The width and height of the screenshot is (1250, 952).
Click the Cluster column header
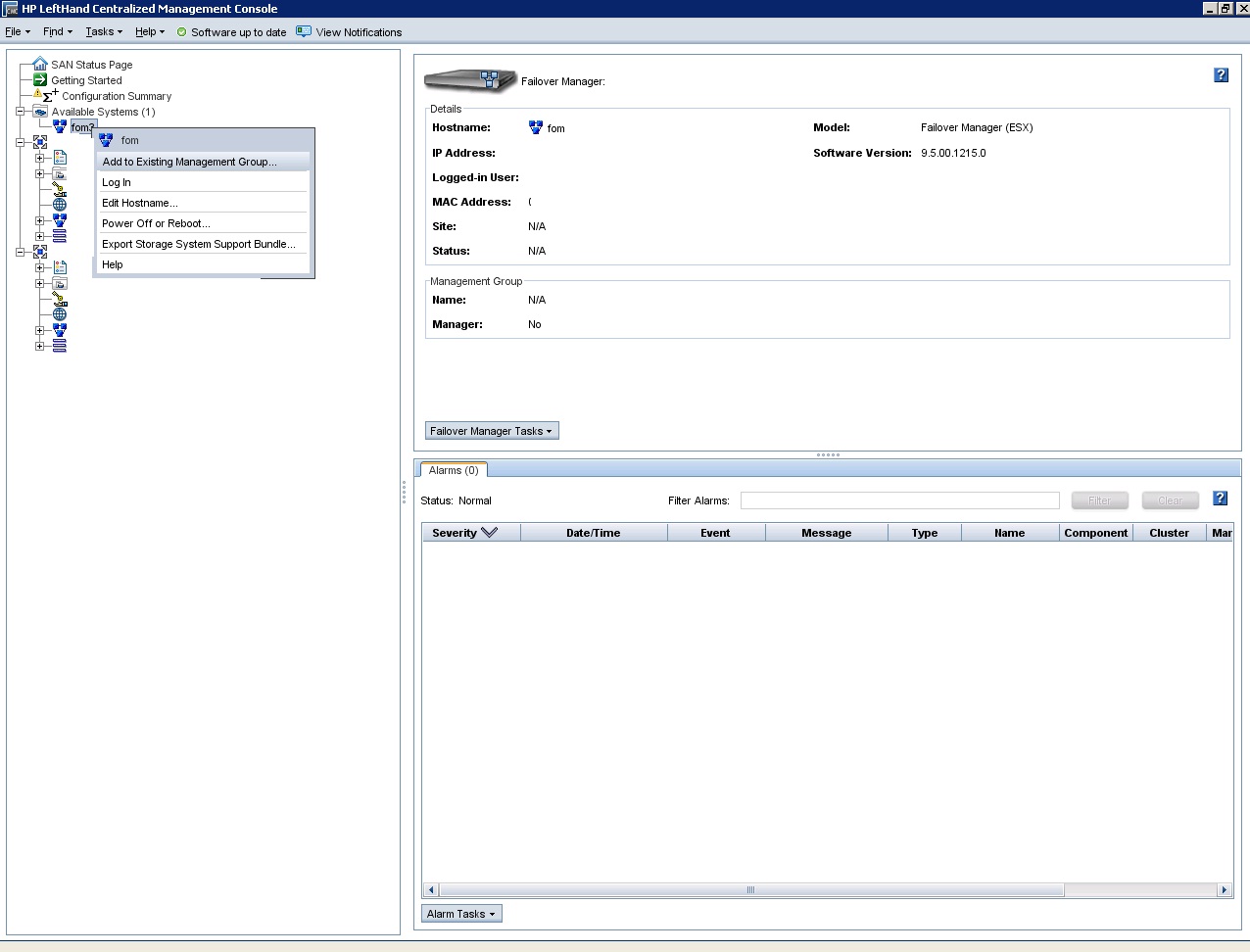pos(1170,533)
